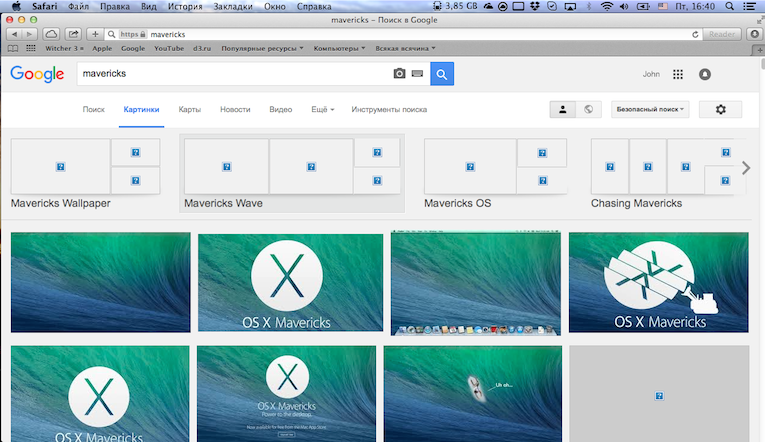Image resolution: width=765 pixels, height=442 pixels.
Task: Go forward with the Safari forward arrow
Action: [30, 34]
